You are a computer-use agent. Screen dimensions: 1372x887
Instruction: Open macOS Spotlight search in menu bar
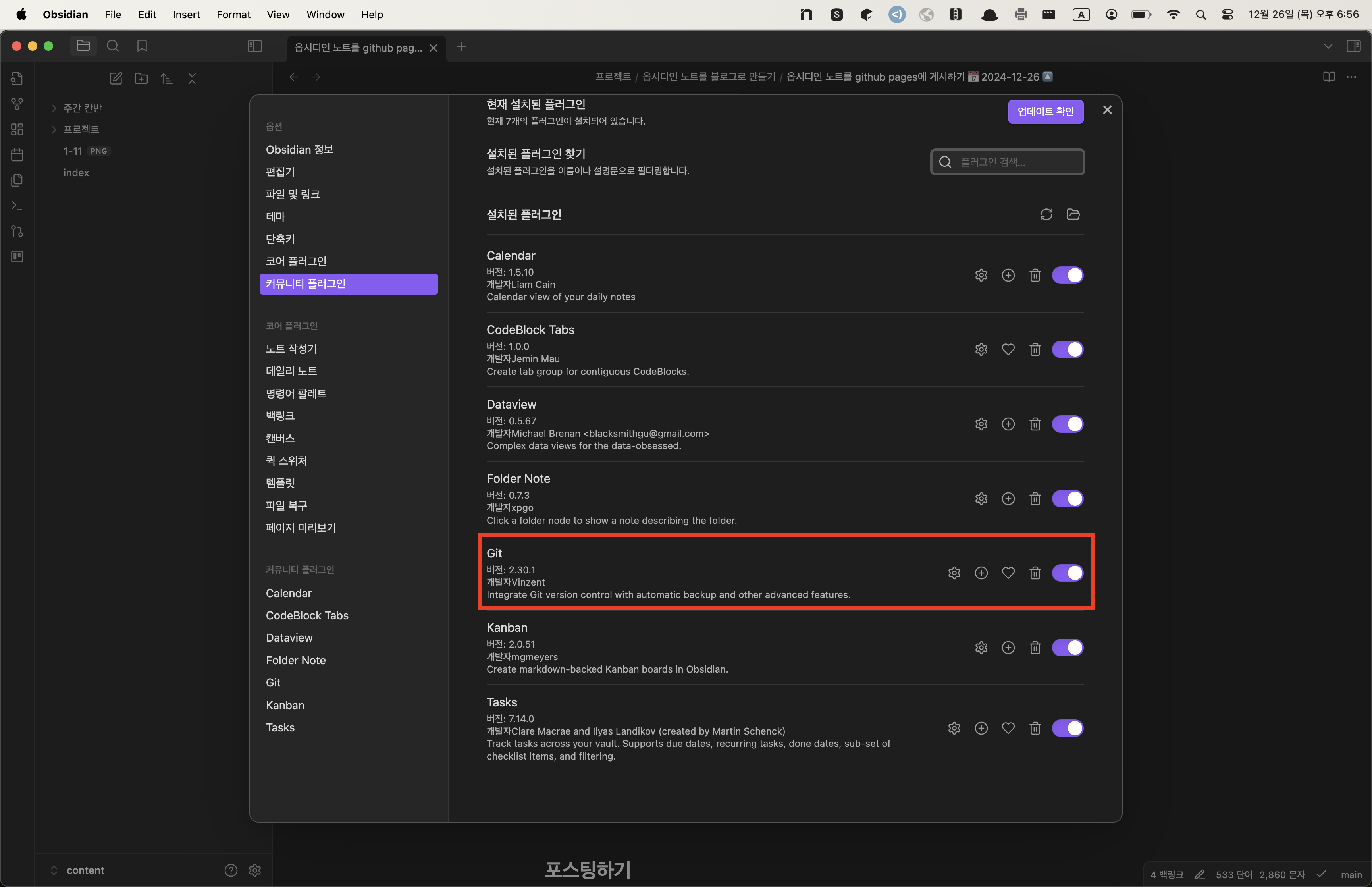(x=1200, y=15)
